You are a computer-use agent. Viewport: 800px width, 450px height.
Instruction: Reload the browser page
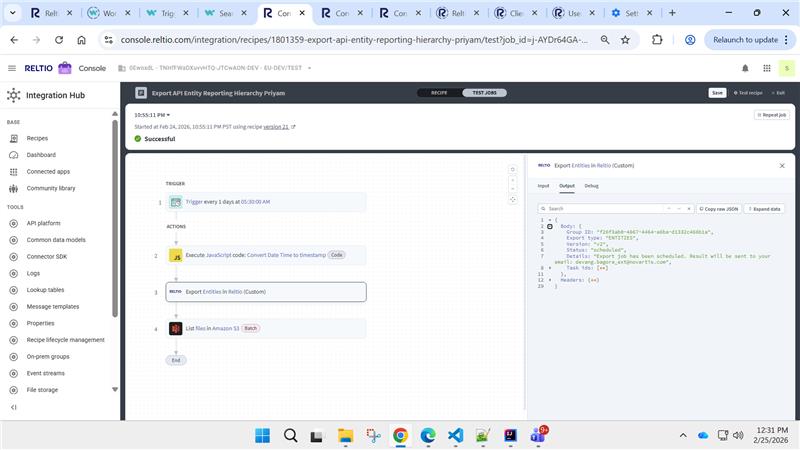click(x=59, y=40)
